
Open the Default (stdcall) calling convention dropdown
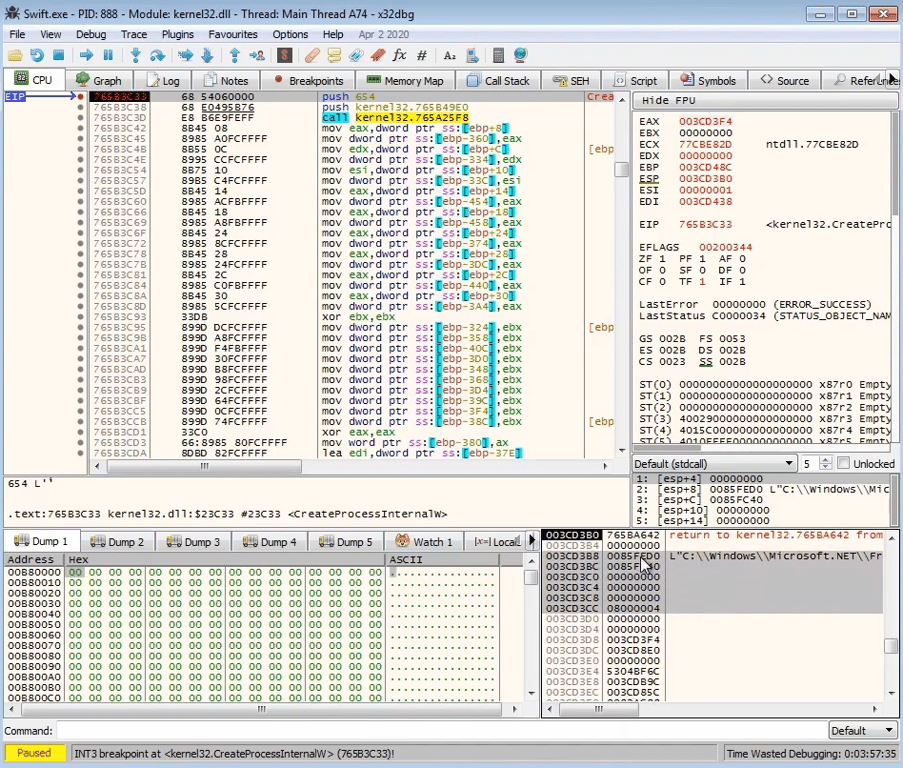(715, 464)
